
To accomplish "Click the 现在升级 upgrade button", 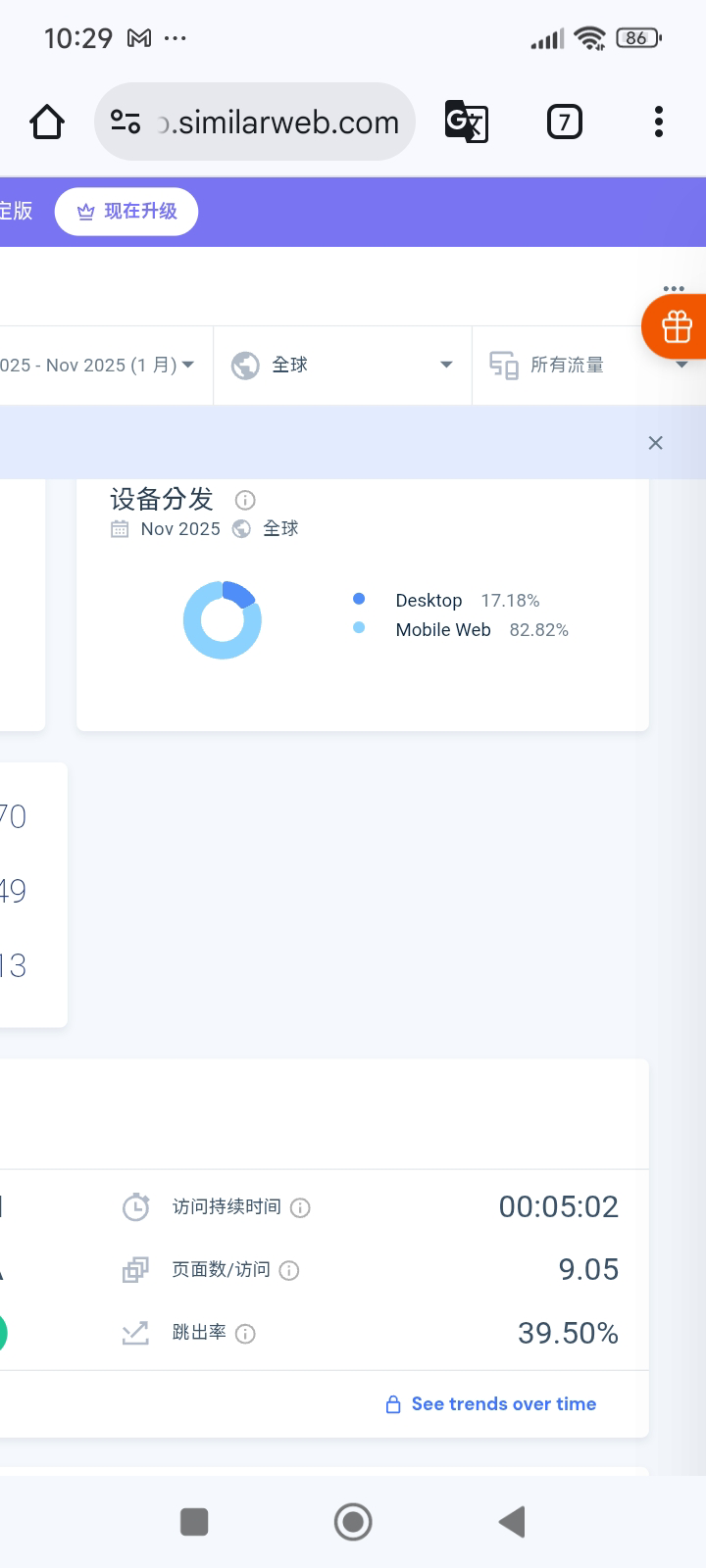I will coord(126,212).
